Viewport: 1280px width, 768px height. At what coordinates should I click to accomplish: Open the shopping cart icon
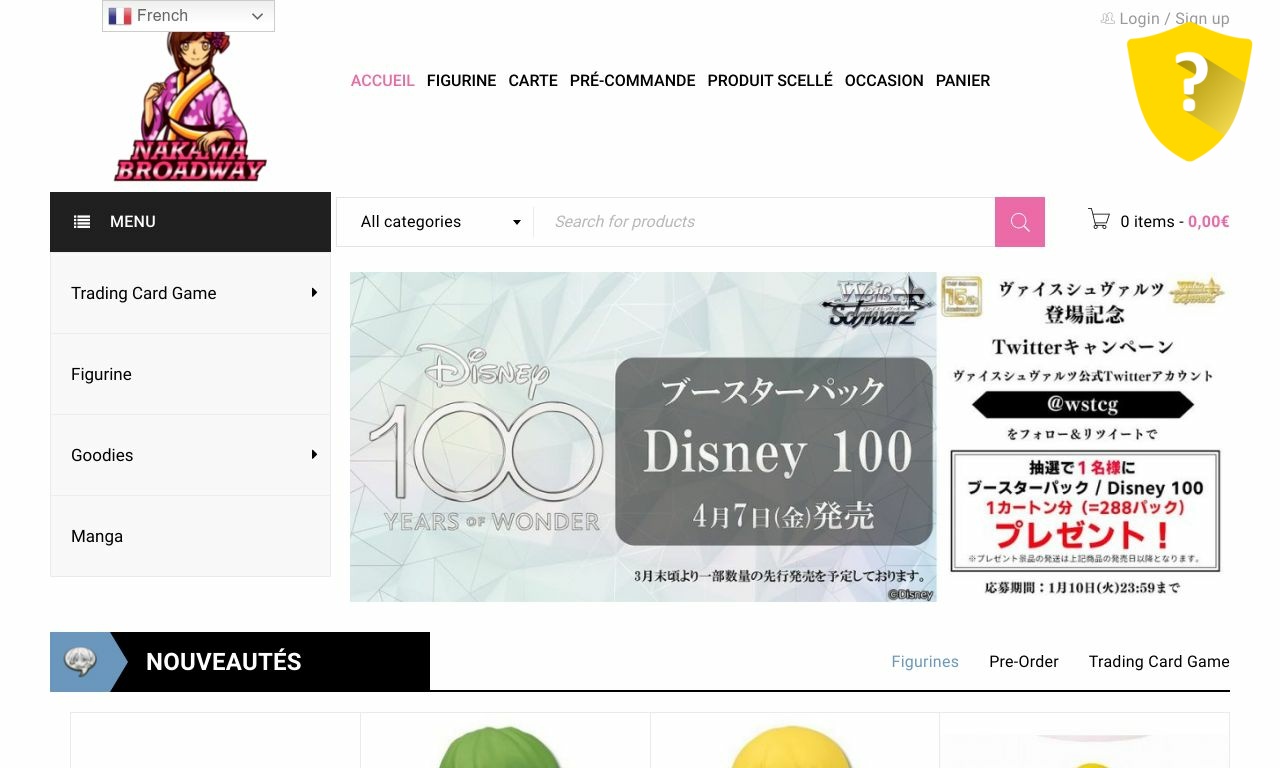click(1099, 220)
